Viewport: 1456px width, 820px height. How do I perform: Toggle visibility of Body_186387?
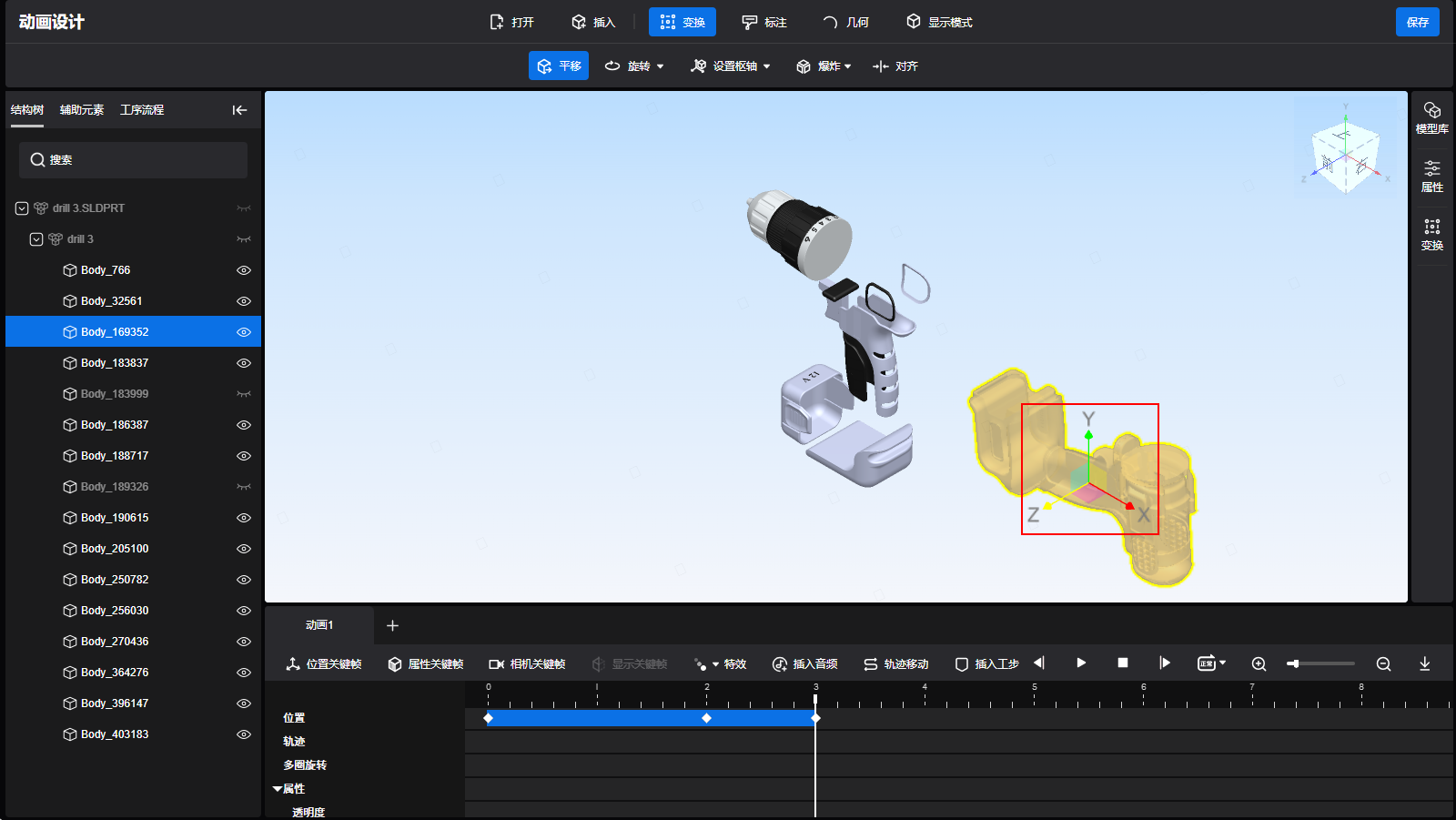click(244, 425)
